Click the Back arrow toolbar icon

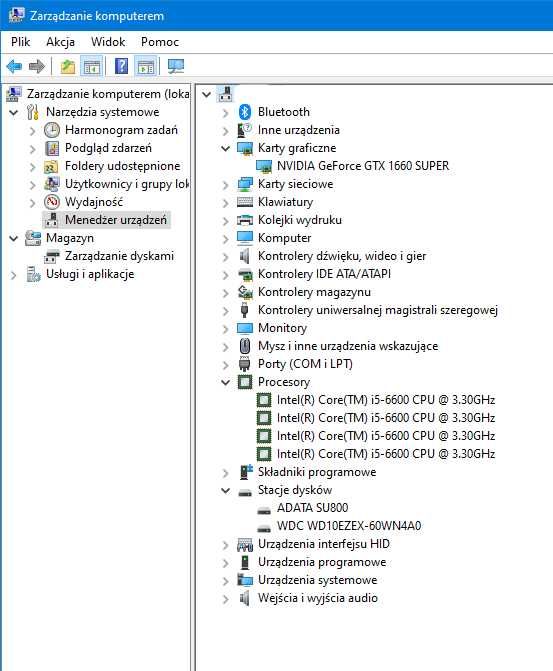14,66
